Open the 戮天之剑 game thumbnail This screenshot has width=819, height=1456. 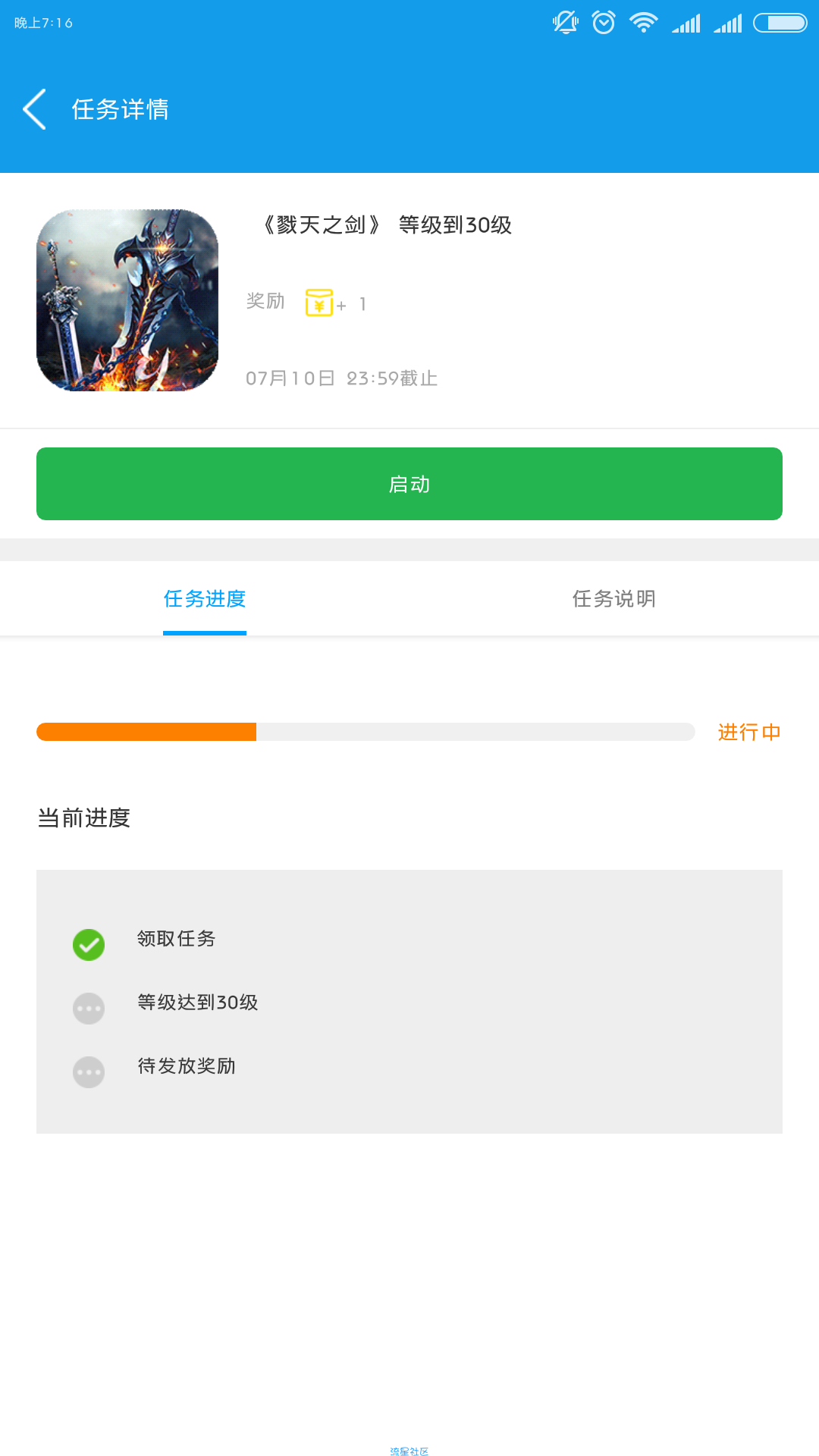point(127,300)
